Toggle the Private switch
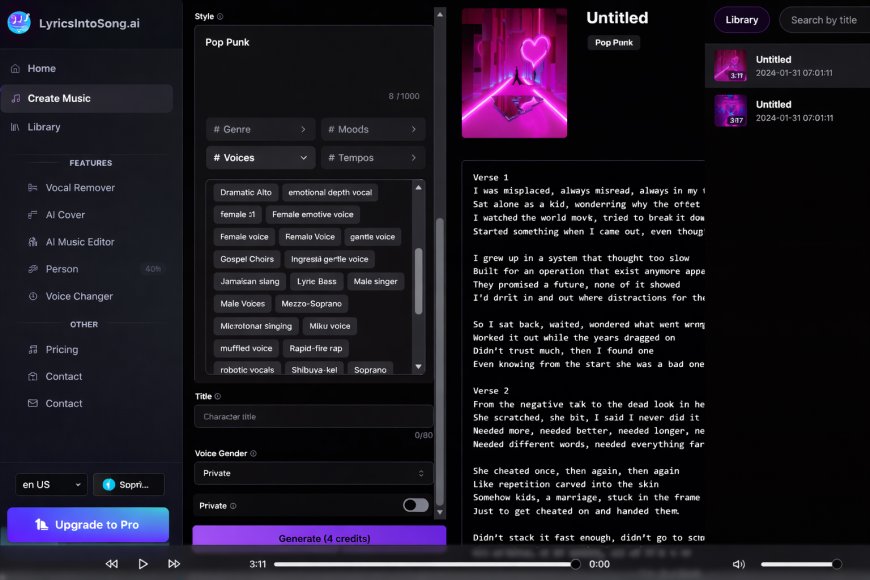 pos(416,505)
